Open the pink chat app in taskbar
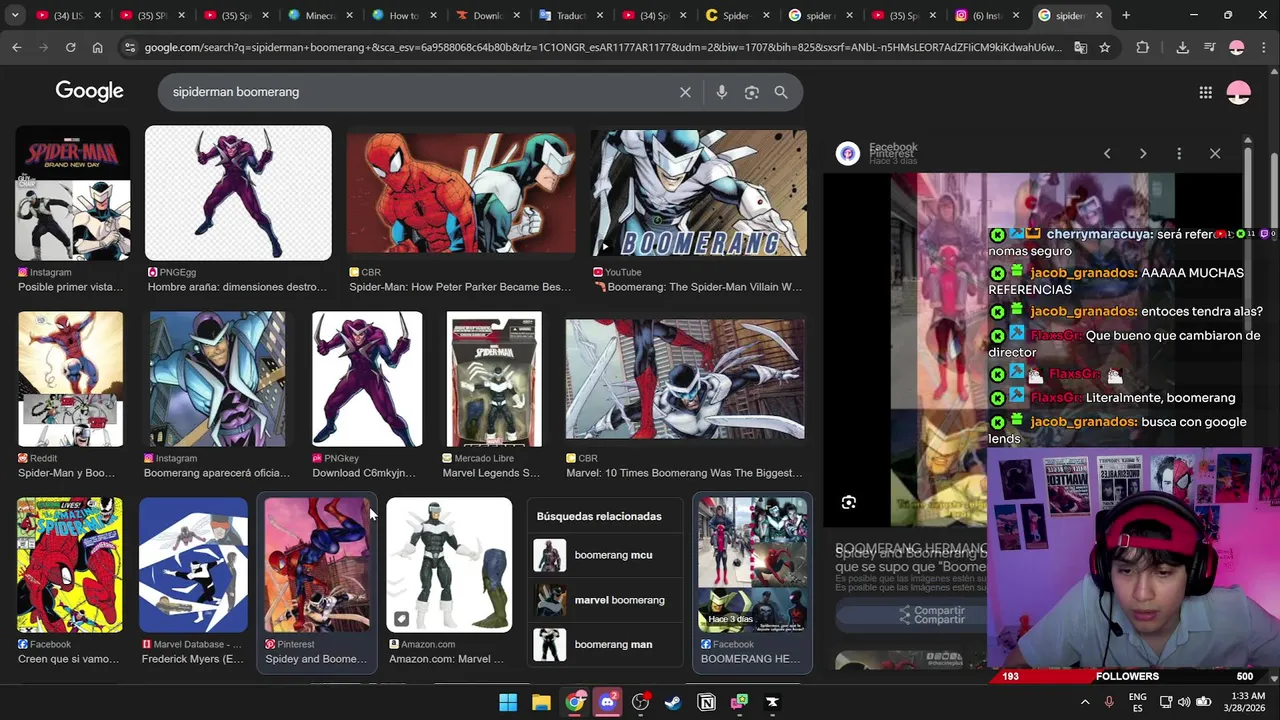The width and height of the screenshot is (1280, 720). coord(739,702)
